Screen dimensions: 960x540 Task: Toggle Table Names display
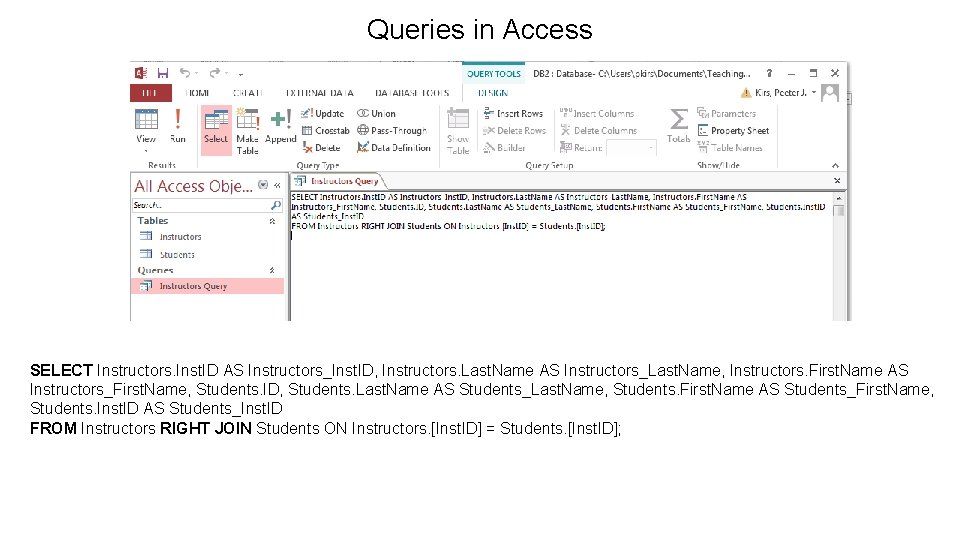pyautogui.click(x=730, y=148)
